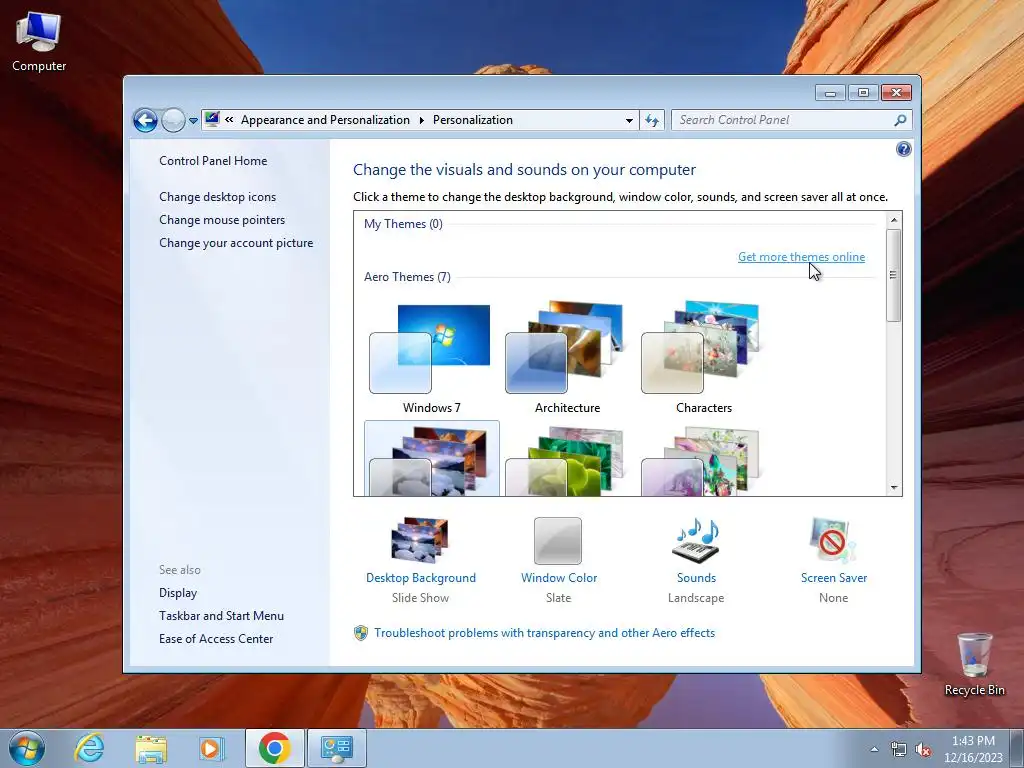Click the muted volume tray icon
This screenshot has height=768, width=1024.
(923, 750)
